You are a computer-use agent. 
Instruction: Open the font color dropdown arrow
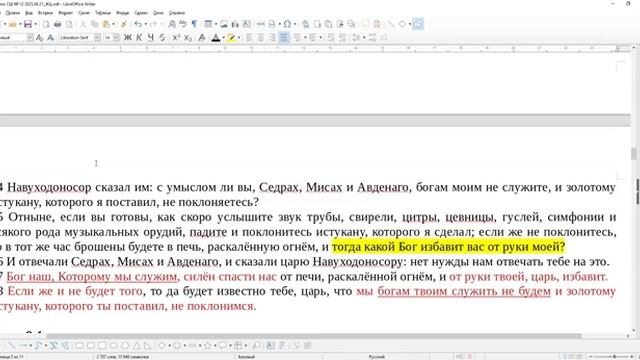coord(223,38)
